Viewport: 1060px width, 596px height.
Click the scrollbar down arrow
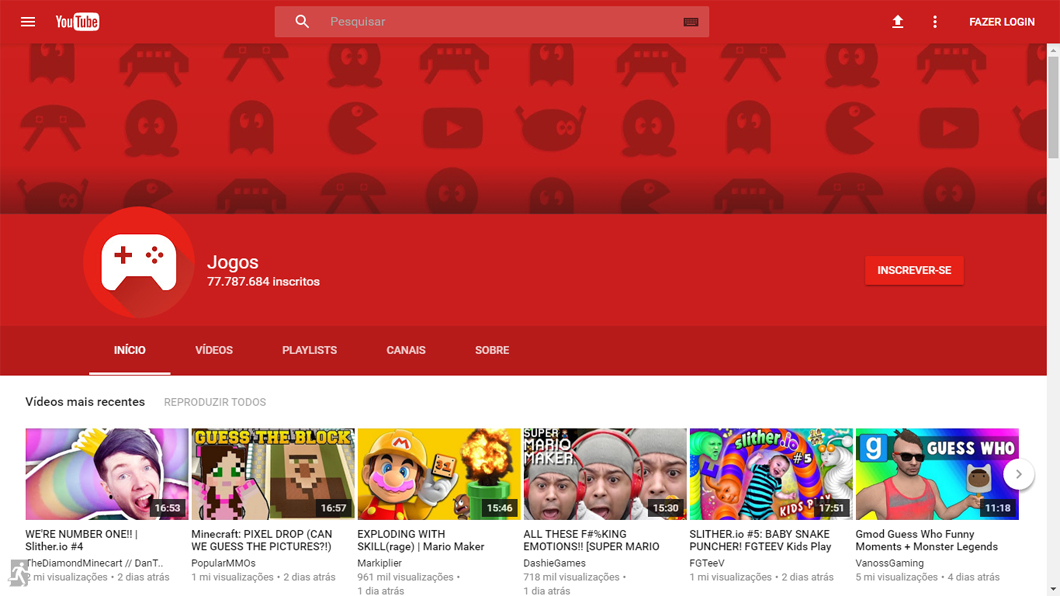coord(1053,590)
